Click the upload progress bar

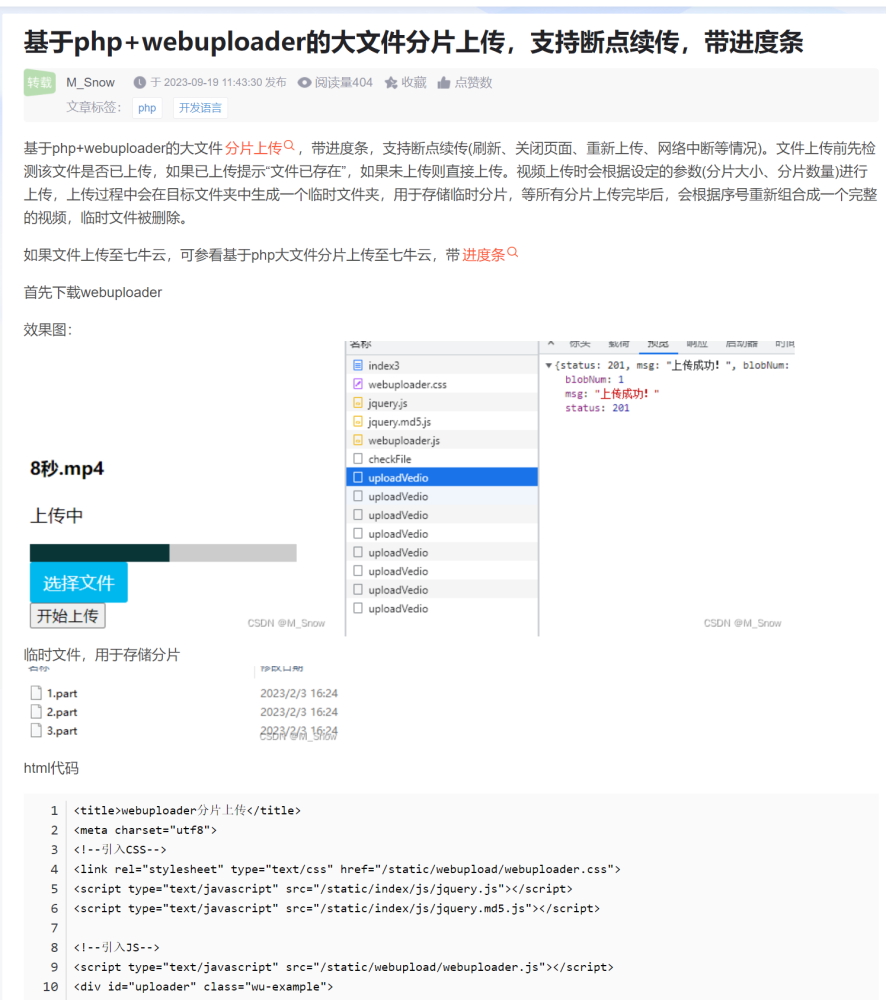163,553
